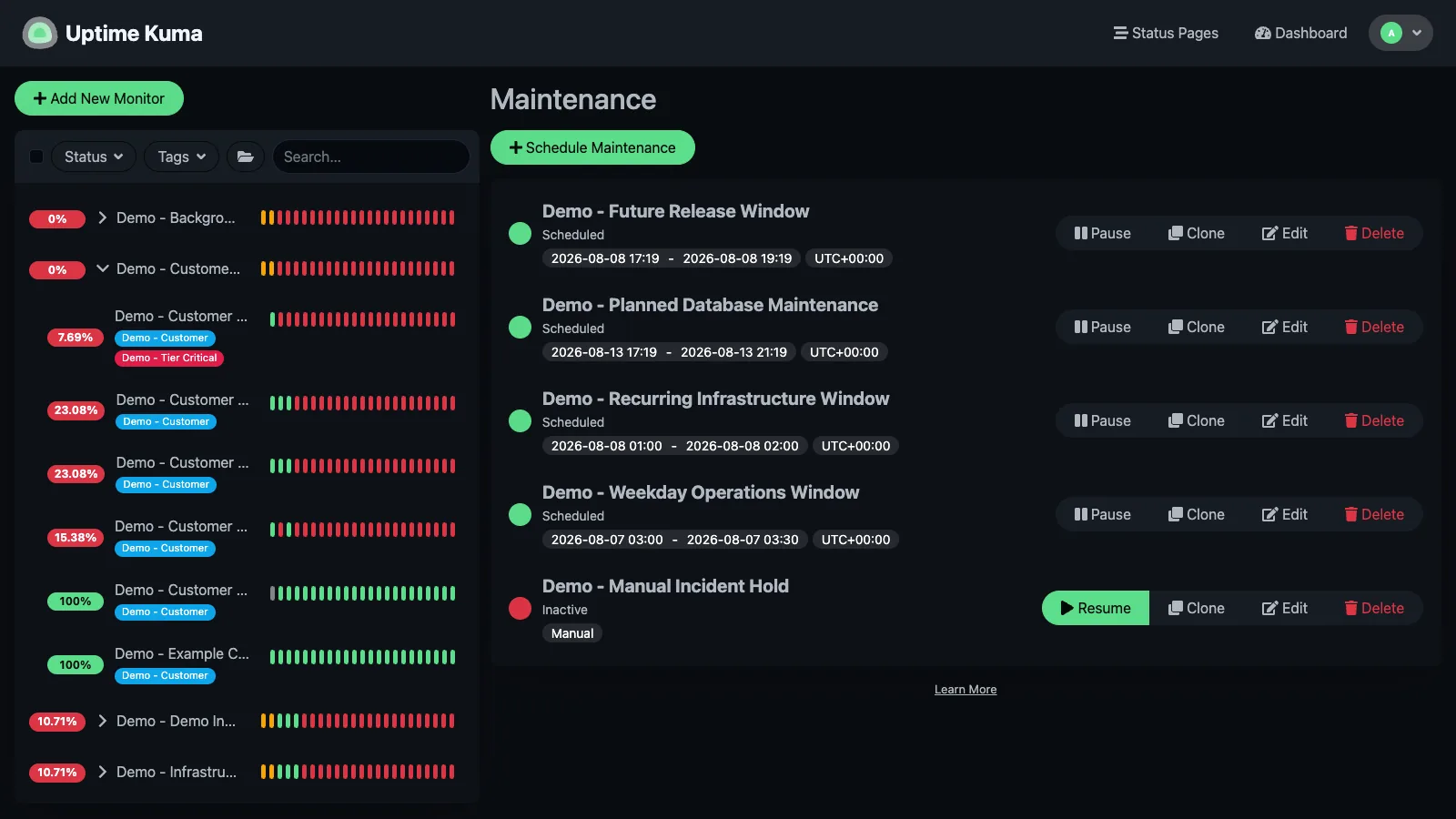Viewport: 1456px width, 819px height.
Task: Click heartbeat bar of Demo - Backgro...
Action: click(x=358, y=217)
